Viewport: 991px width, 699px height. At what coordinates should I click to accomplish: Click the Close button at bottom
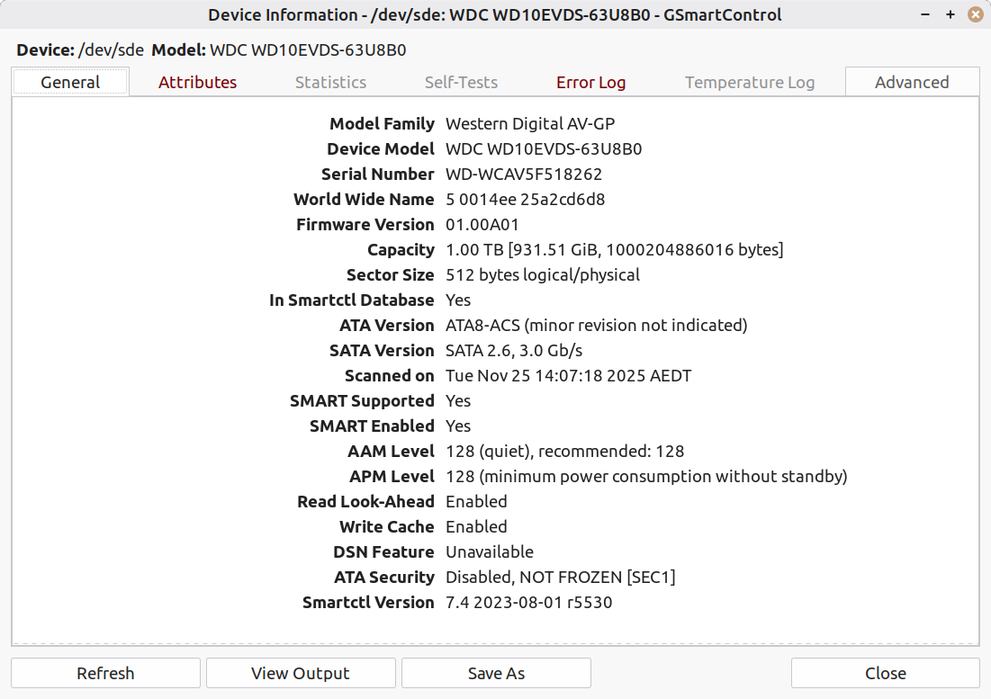885,673
